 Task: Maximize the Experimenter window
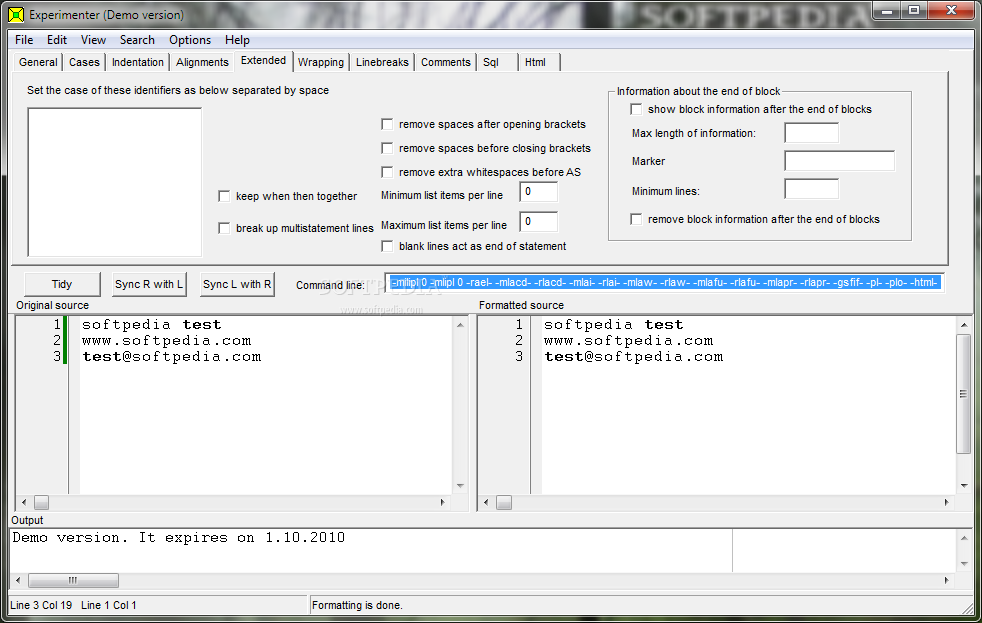(914, 11)
